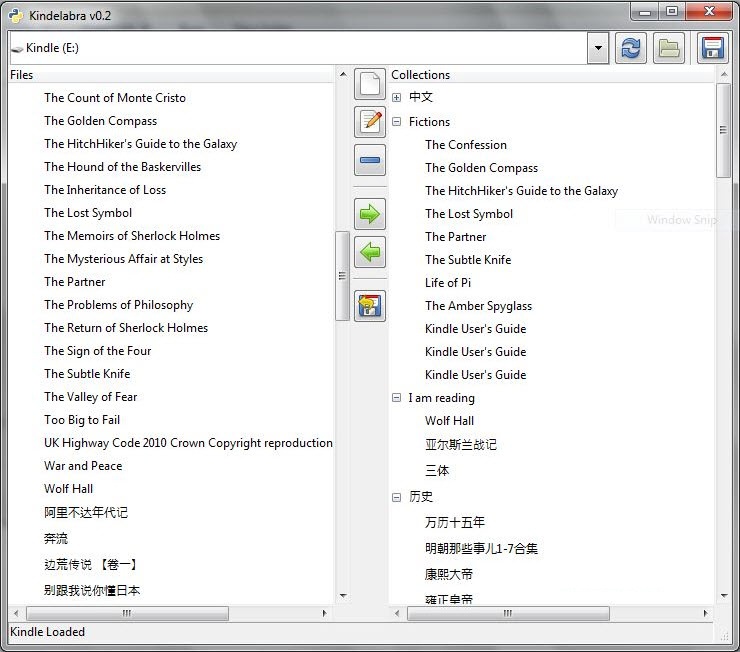The height and width of the screenshot is (652, 740).
Task: Create a new collection with the blank page icon
Action: pyautogui.click(x=370, y=84)
